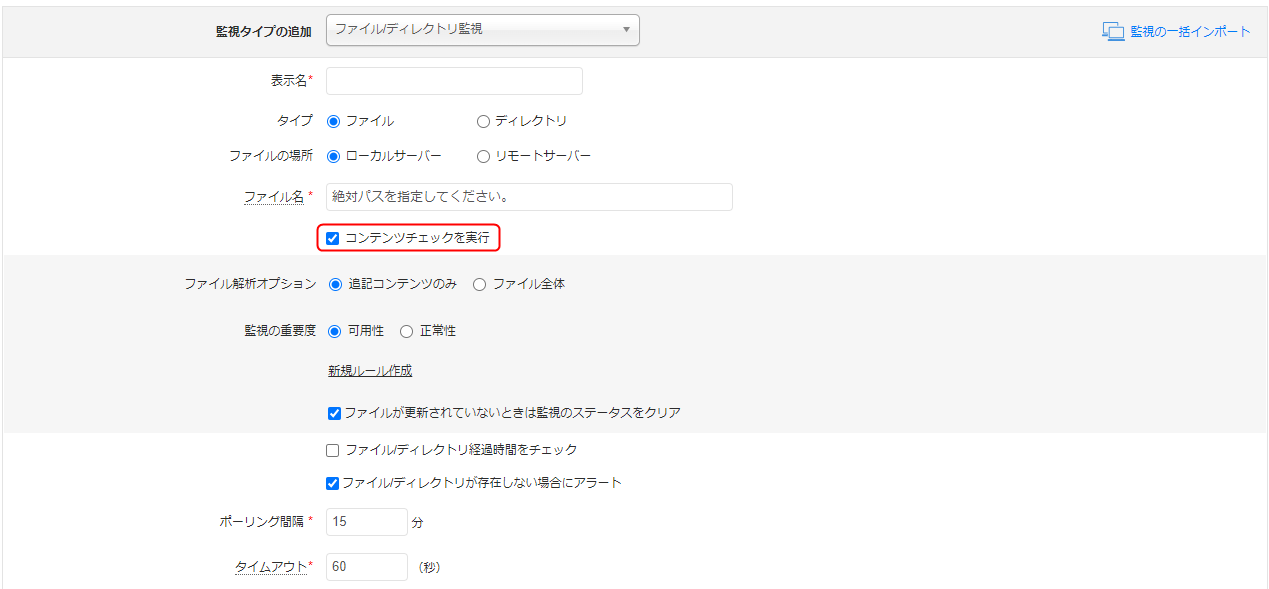Select 追記コンテンツのみ parsing option
The height and width of the screenshot is (589, 1269).
(335, 284)
